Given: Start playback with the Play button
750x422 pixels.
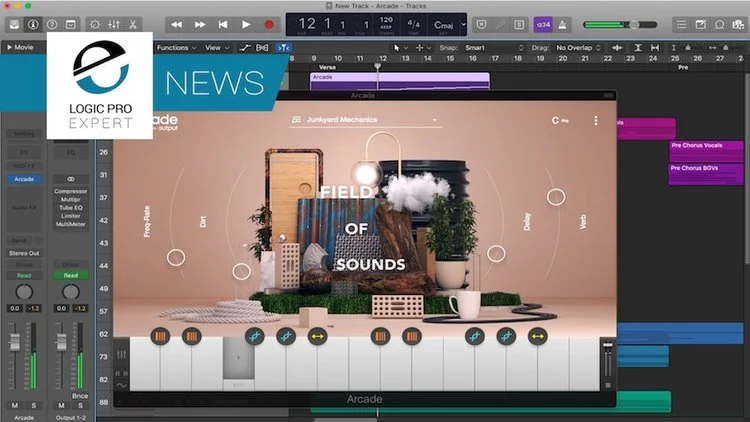Looking at the screenshot, I should point(246,24).
